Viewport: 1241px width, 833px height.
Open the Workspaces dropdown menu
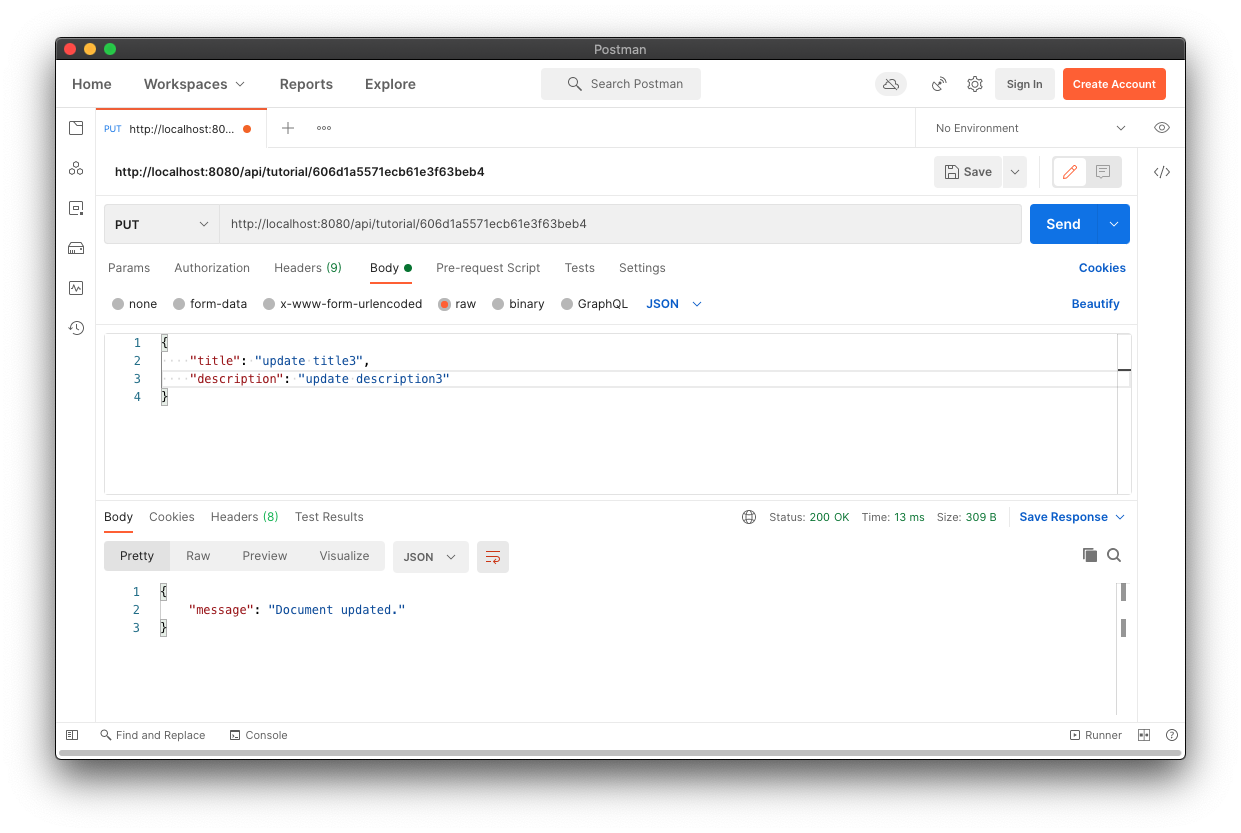(194, 84)
